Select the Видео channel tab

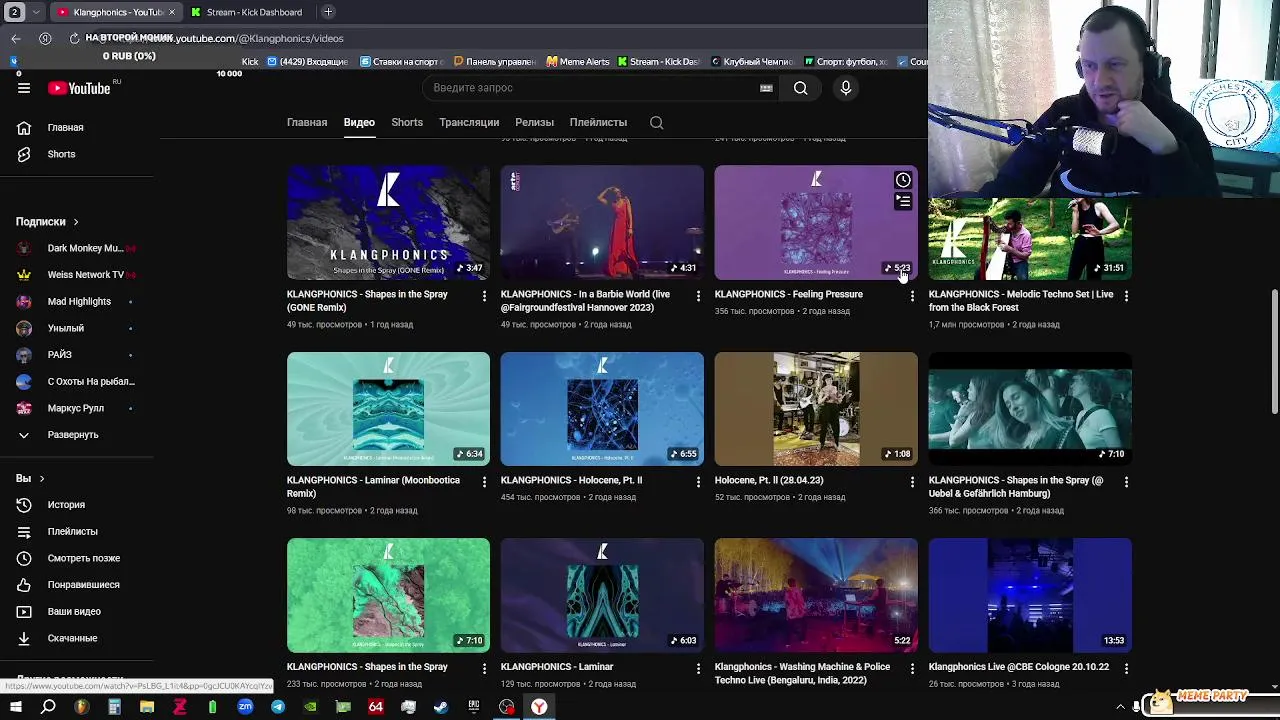coord(359,122)
